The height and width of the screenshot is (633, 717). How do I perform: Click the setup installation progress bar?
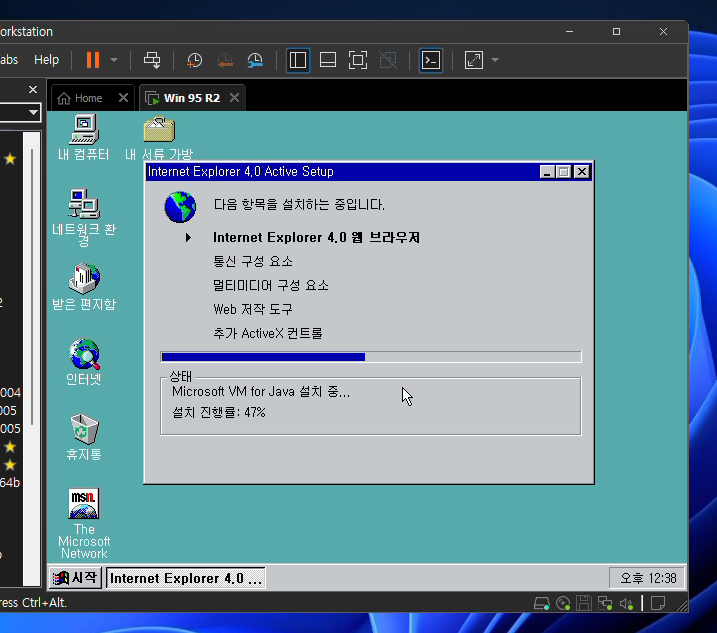(x=371, y=357)
